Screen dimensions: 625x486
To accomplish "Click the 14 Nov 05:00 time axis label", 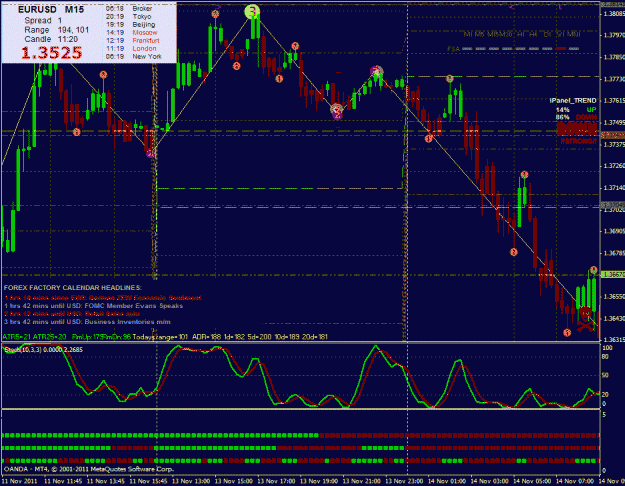I will click(532, 481).
